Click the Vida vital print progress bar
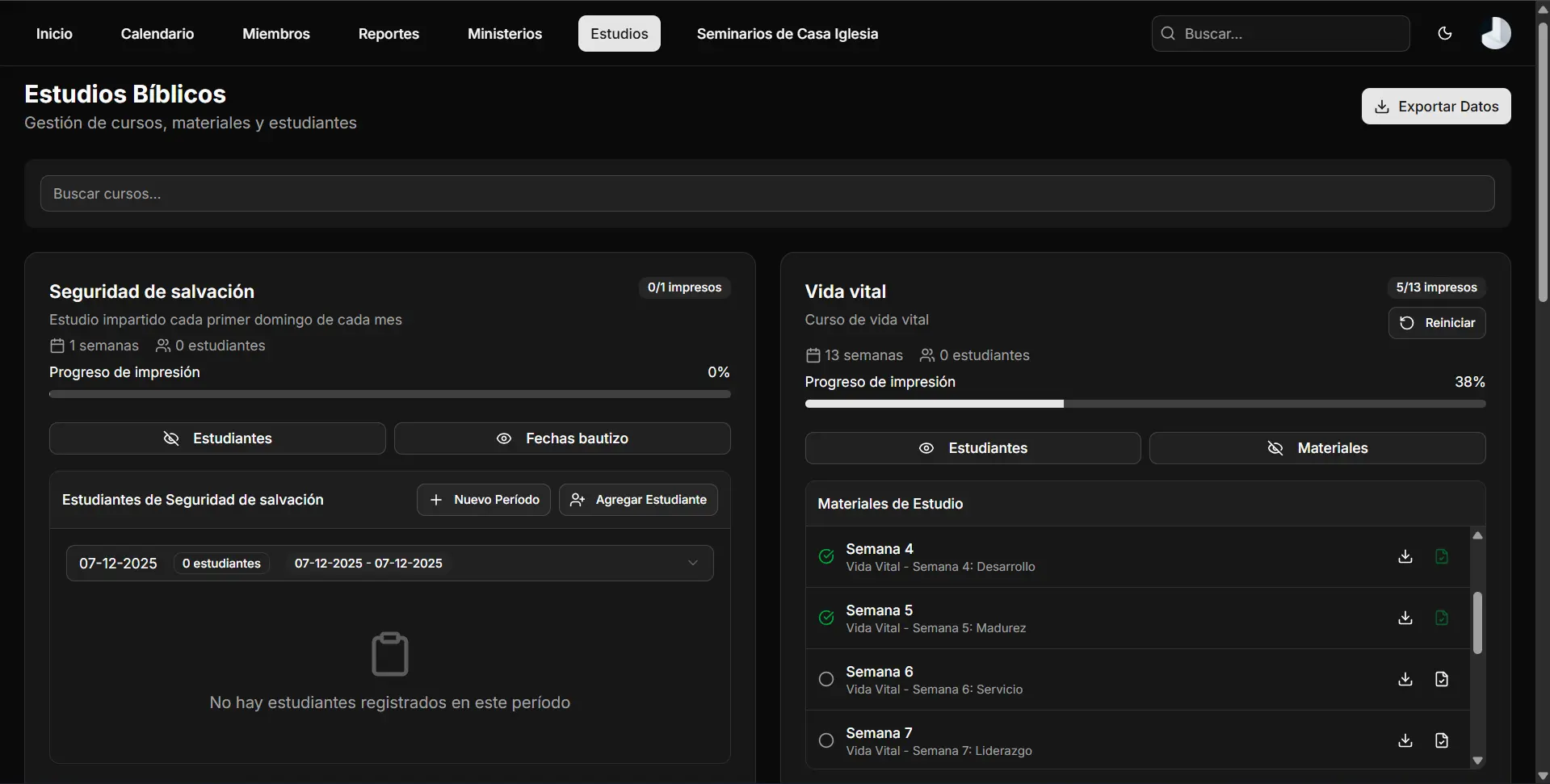 (x=1145, y=404)
